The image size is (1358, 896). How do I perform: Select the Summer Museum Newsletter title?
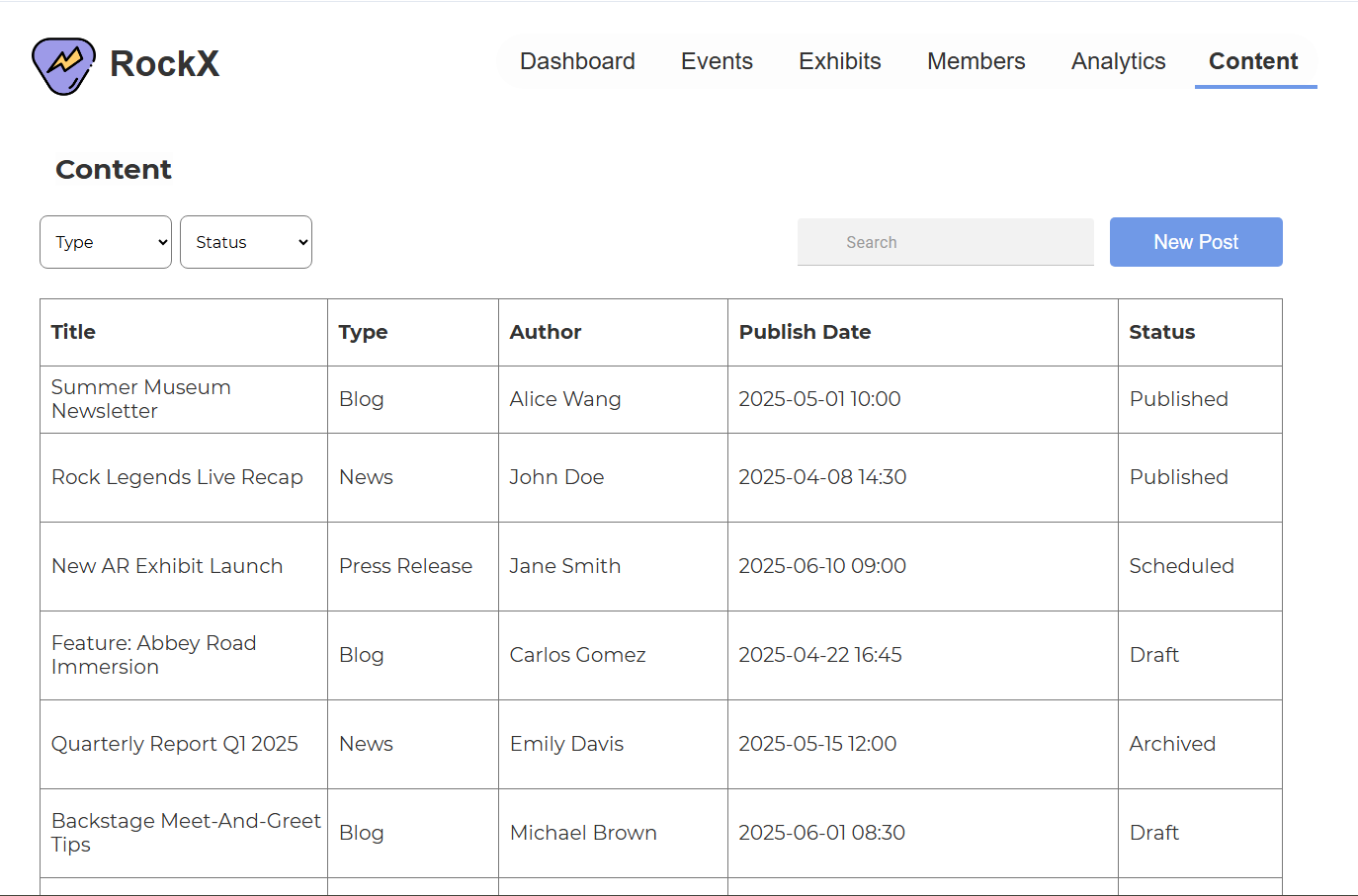(141, 399)
